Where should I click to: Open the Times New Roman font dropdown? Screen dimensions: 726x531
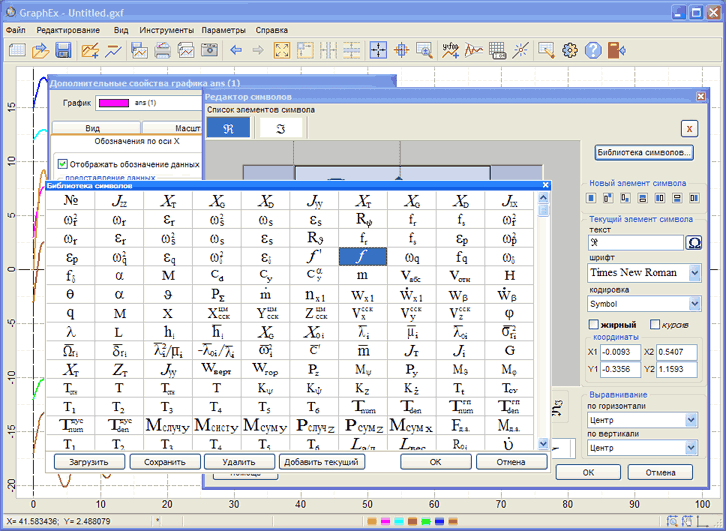coord(695,273)
